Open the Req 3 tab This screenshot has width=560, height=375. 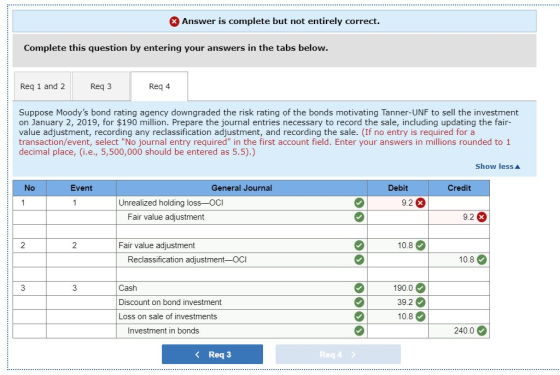coord(101,86)
